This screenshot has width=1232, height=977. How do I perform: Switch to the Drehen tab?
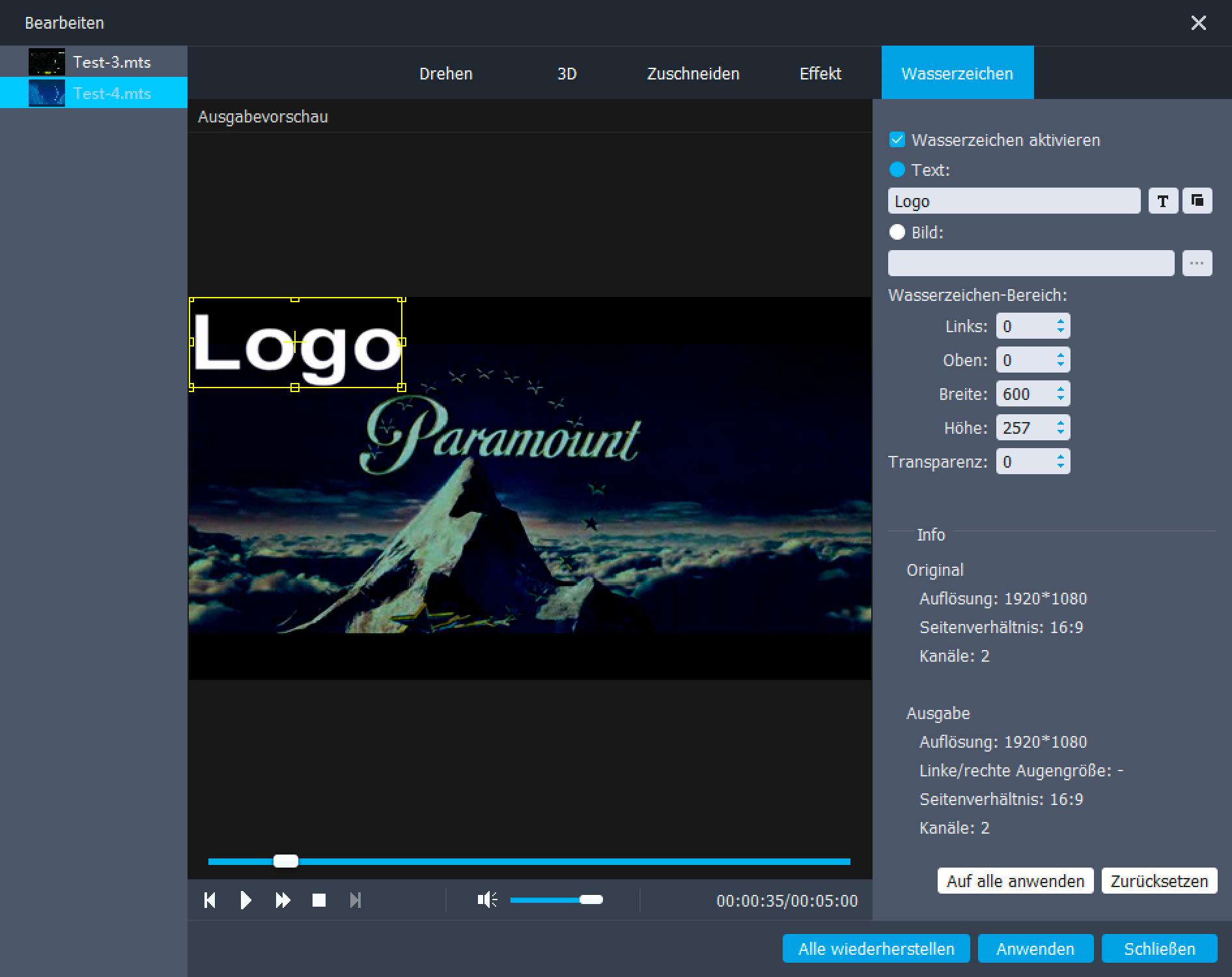click(446, 74)
